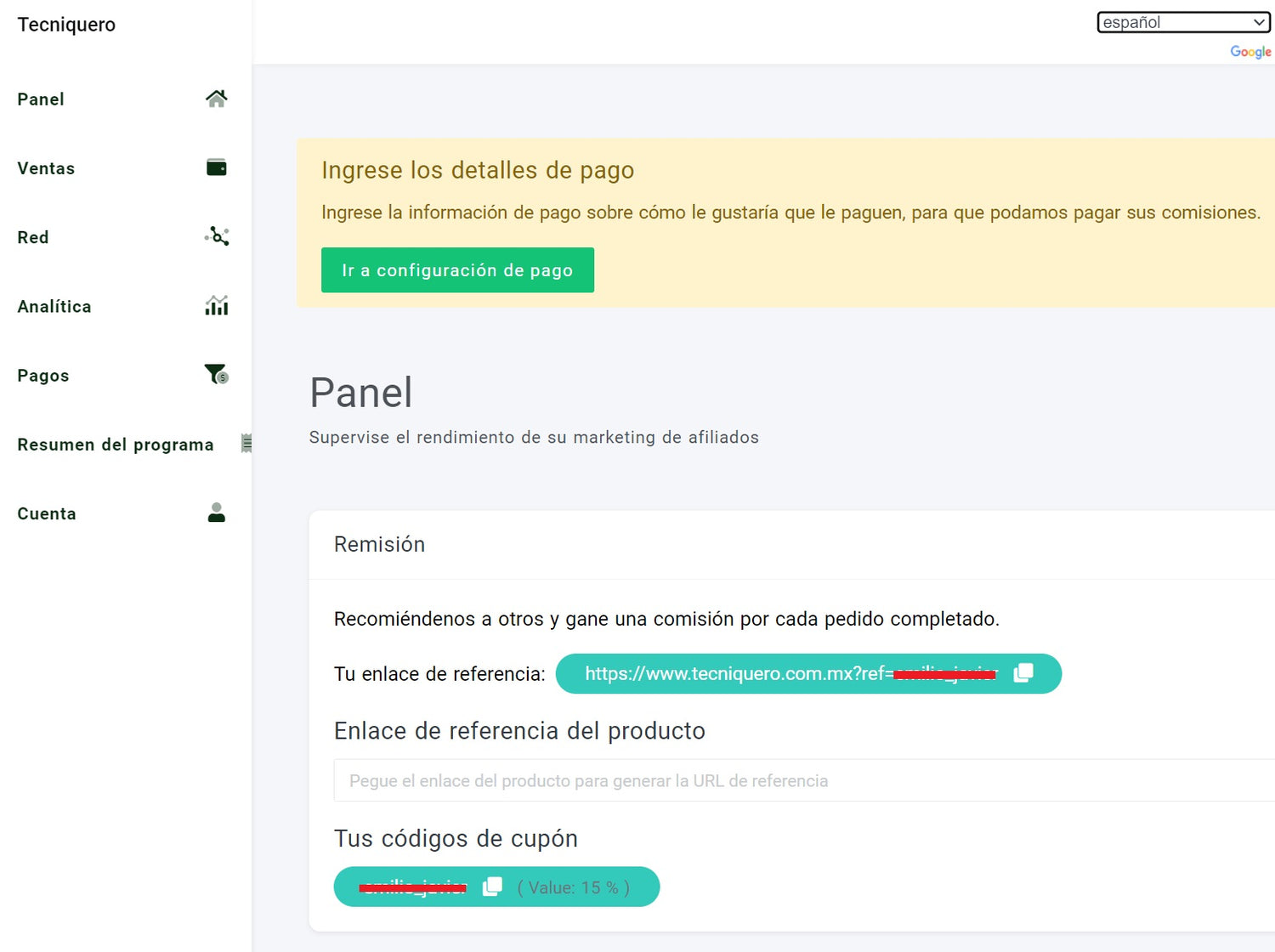1275x952 pixels.
Task: Click the funnel dollar icon beside Pagos
Action: 216,374
